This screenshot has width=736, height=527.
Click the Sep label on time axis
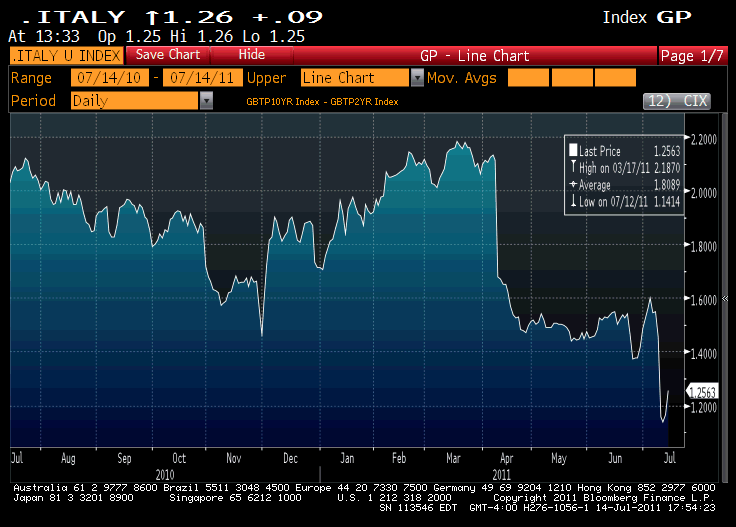coord(124,458)
